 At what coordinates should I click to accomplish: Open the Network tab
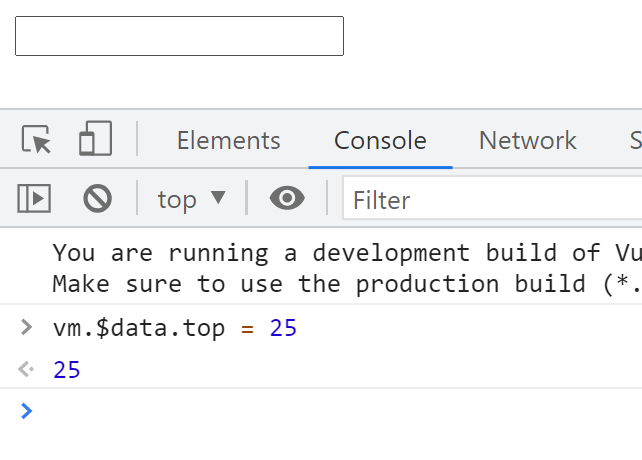(x=527, y=140)
